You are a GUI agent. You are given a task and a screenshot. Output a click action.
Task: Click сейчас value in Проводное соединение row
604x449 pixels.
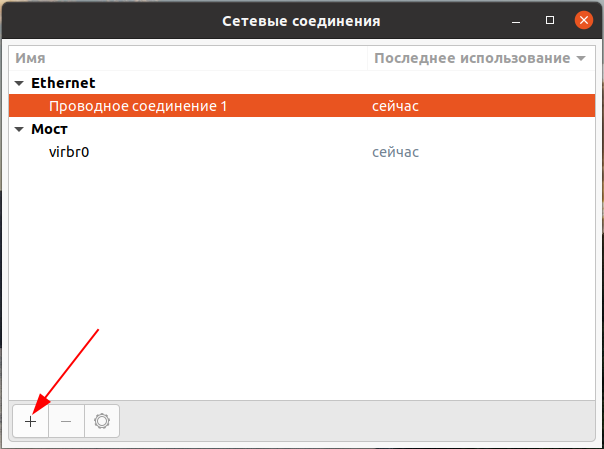395,106
